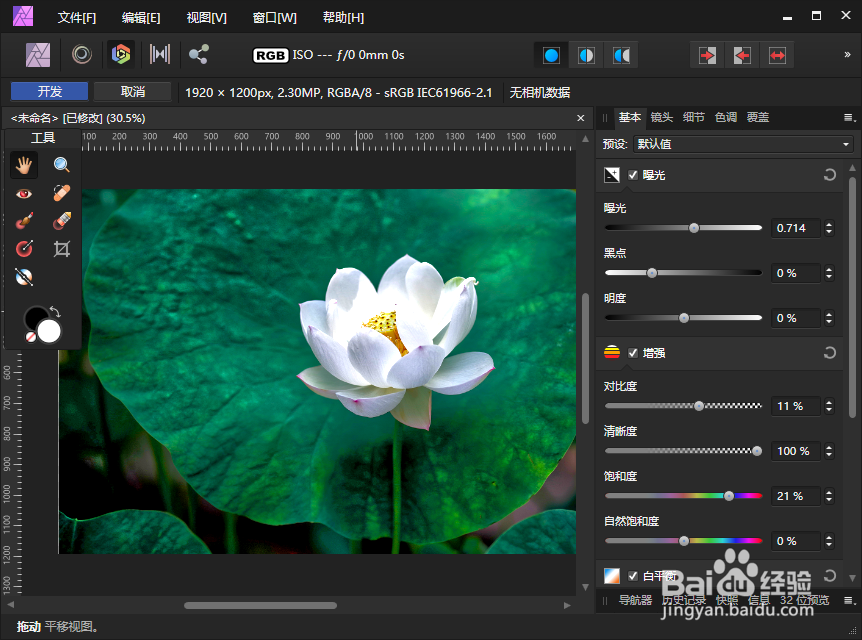862x640 pixels.
Task: Select the Red Eye Removal tool
Action: pyautogui.click(x=23, y=193)
